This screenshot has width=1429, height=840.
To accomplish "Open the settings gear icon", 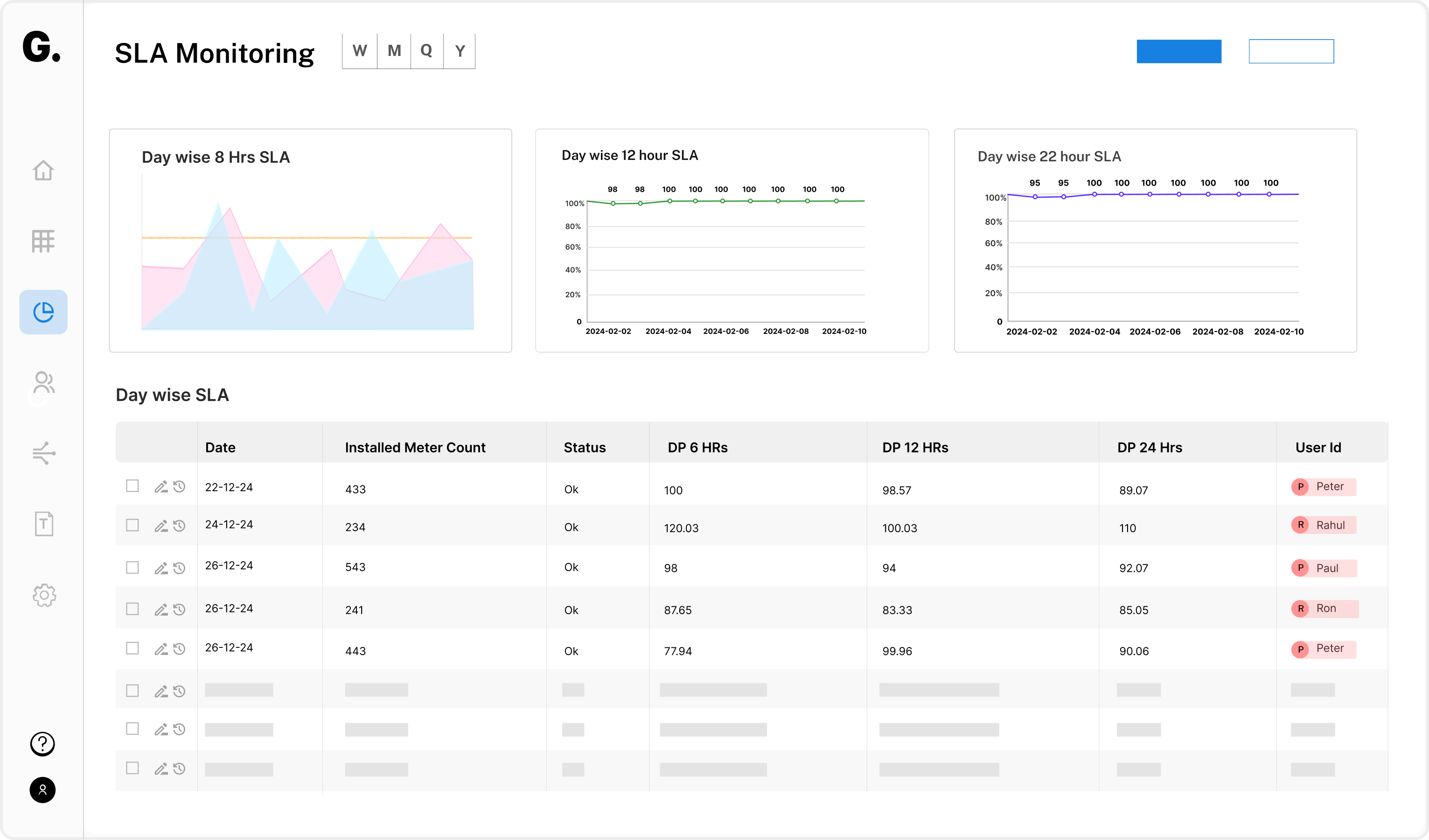I will coord(44,595).
